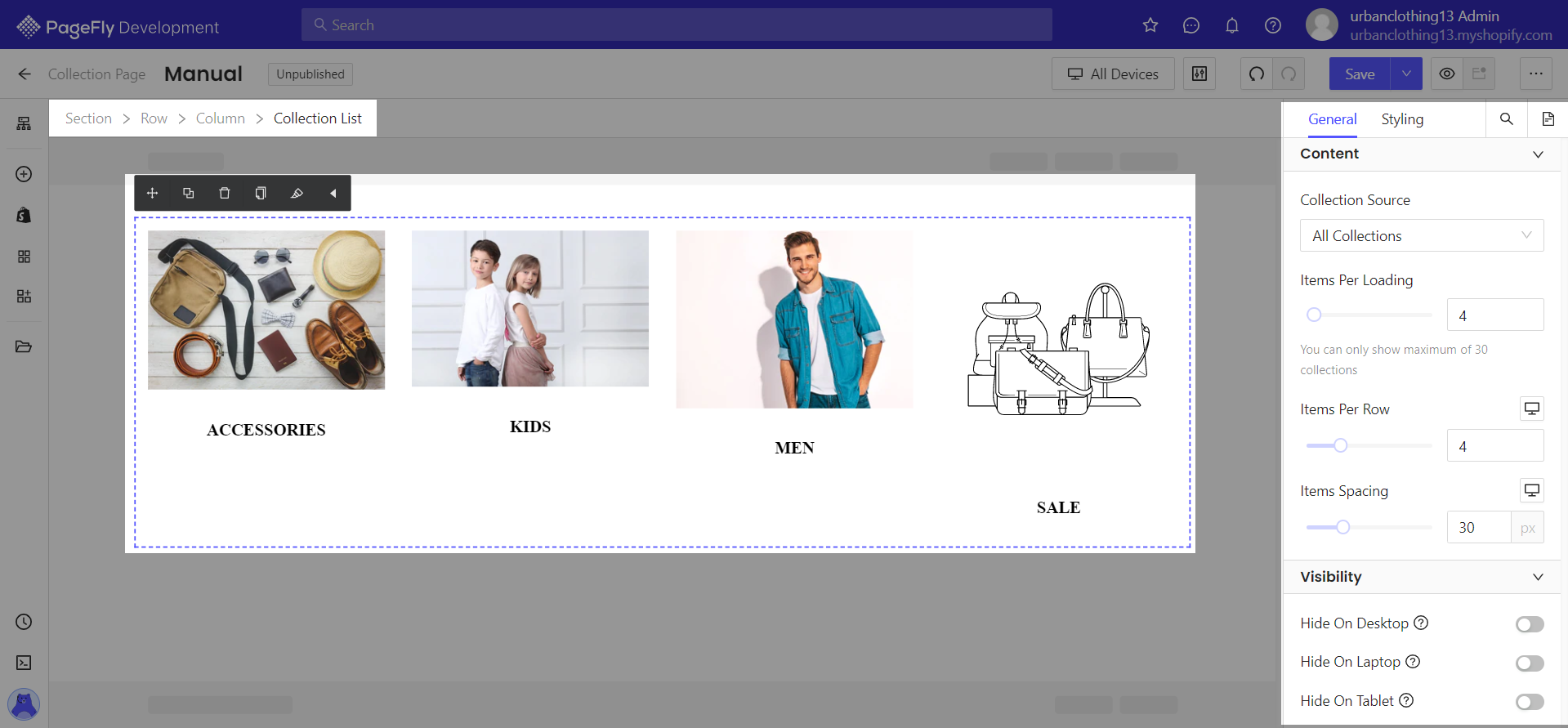Open the add element plus icon
The width and height of the screenshot is (1568, 728).
[x=24, y=174]
